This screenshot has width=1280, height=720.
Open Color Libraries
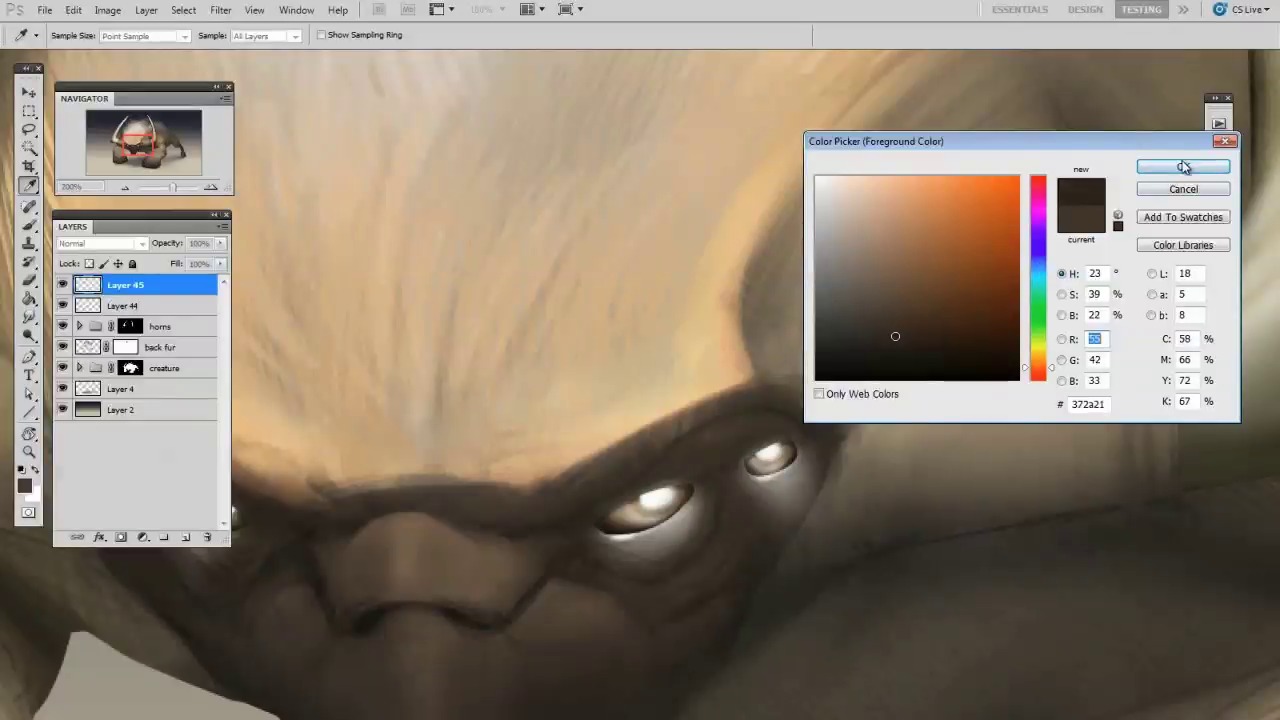pyautogui.click(x=1183, y=246)
